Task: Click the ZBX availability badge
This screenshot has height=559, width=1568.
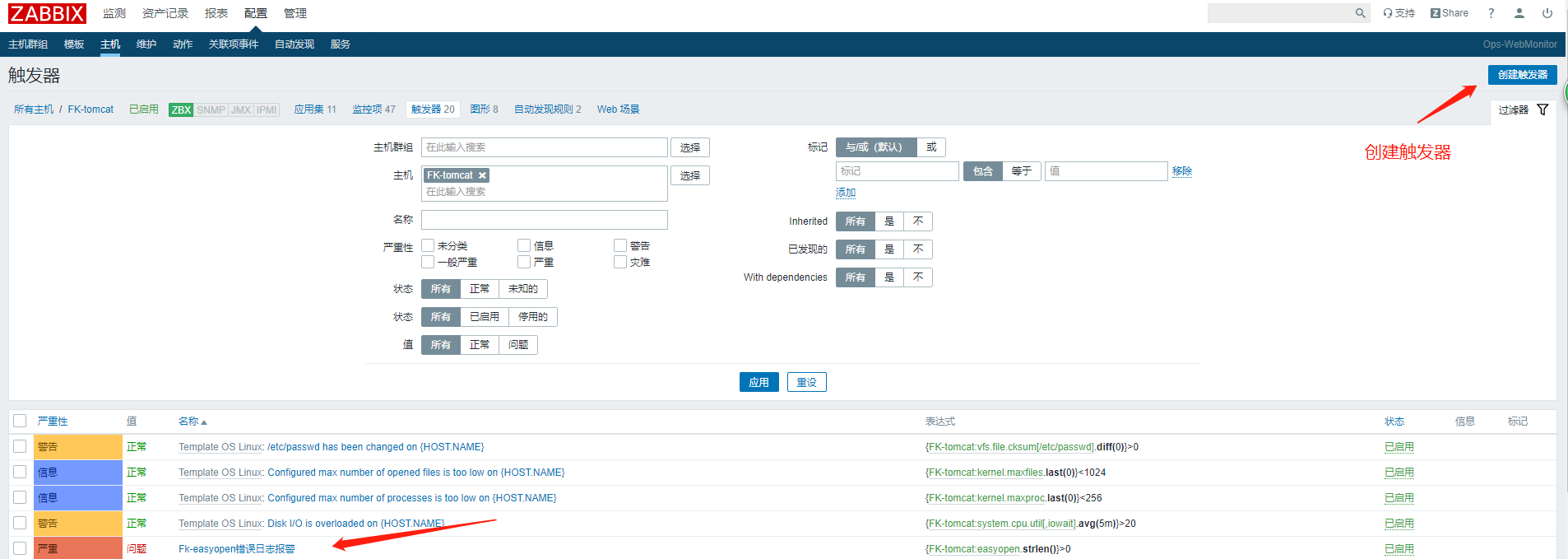Action: coord(181,109)
